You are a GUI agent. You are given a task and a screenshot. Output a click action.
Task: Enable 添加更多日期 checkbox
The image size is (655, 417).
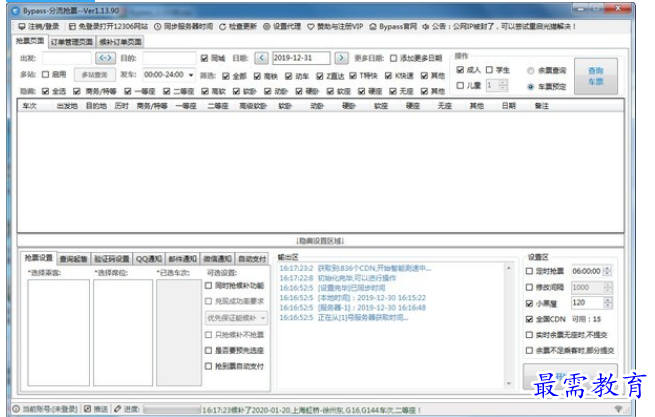tap(393, 58)
